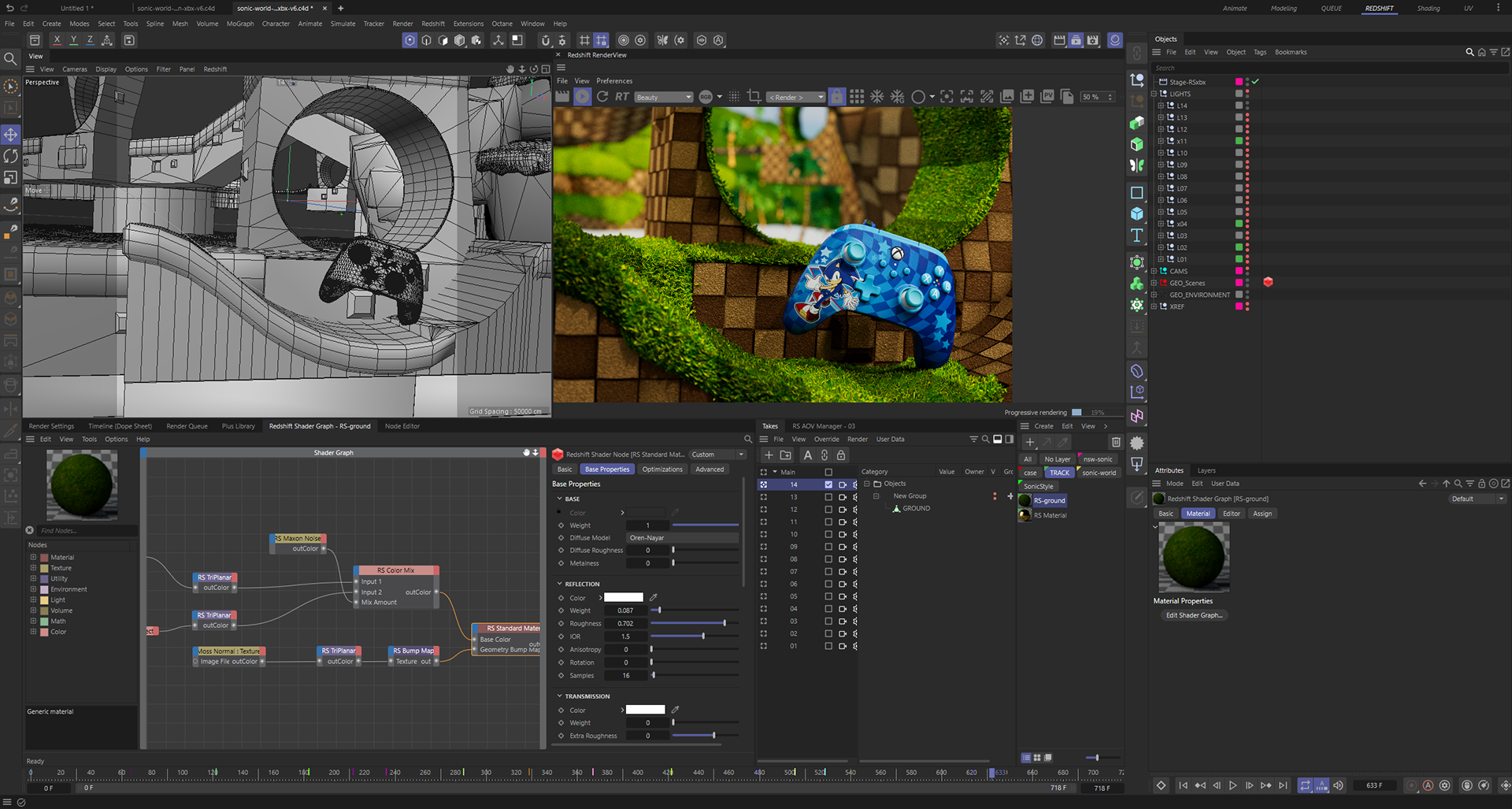Click the Assign tab in Attributes

click(1262, 514)
